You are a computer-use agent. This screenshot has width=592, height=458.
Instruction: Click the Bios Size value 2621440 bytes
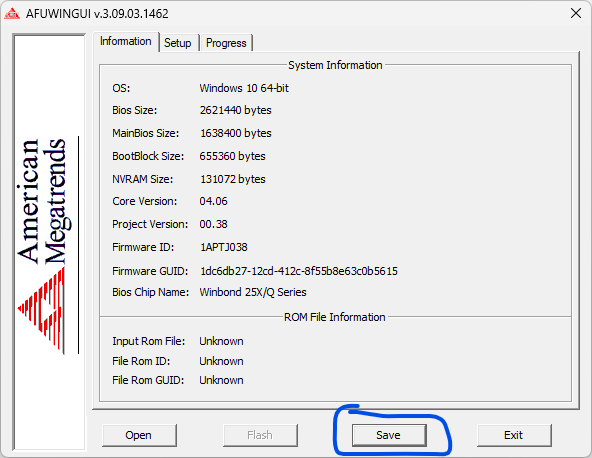pyautogui.click(x=236, y=110)
